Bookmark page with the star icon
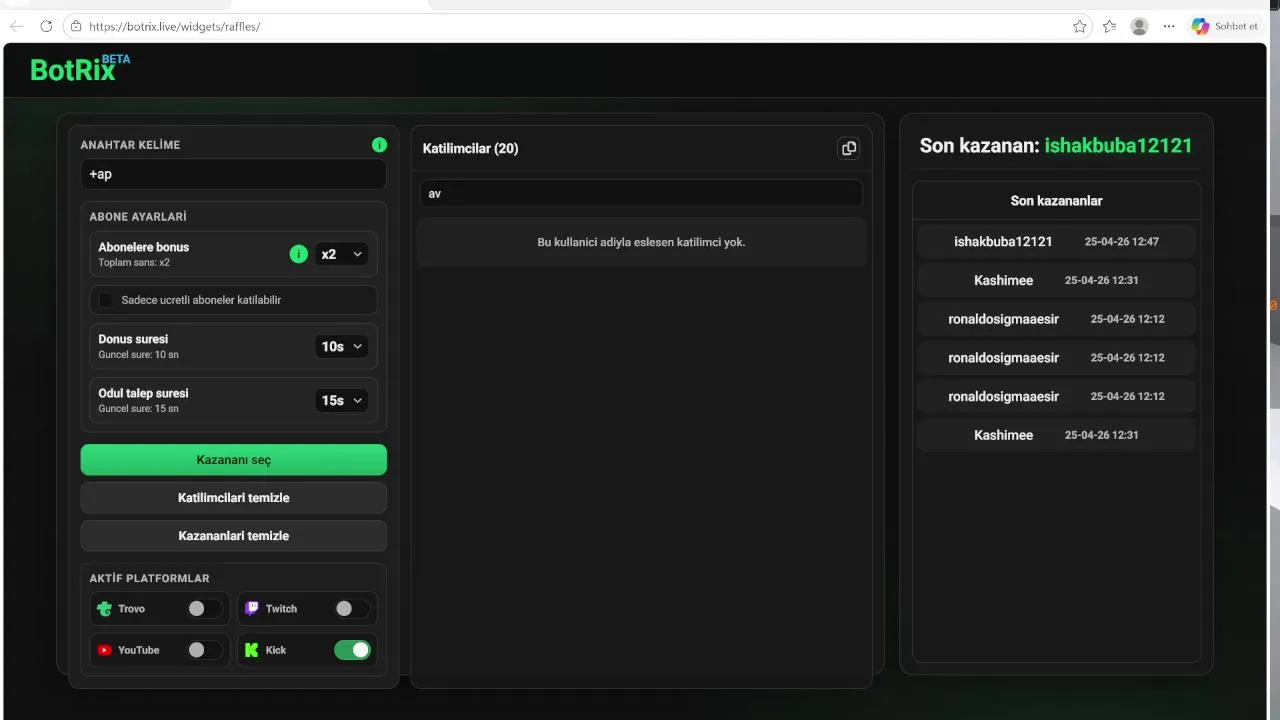The width and height of the screenshot is (1280, 720). point(1080,26)
